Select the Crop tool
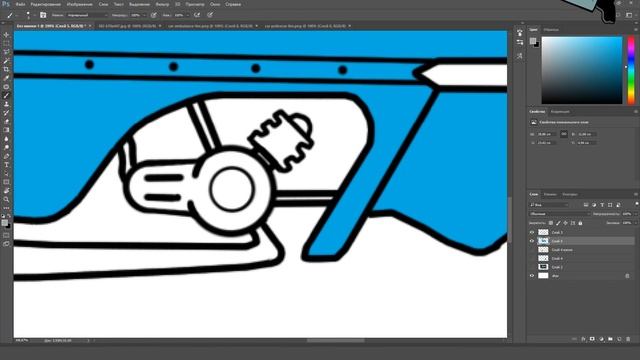This screenshot has width=640, height=360. click(x=6, y=69)
